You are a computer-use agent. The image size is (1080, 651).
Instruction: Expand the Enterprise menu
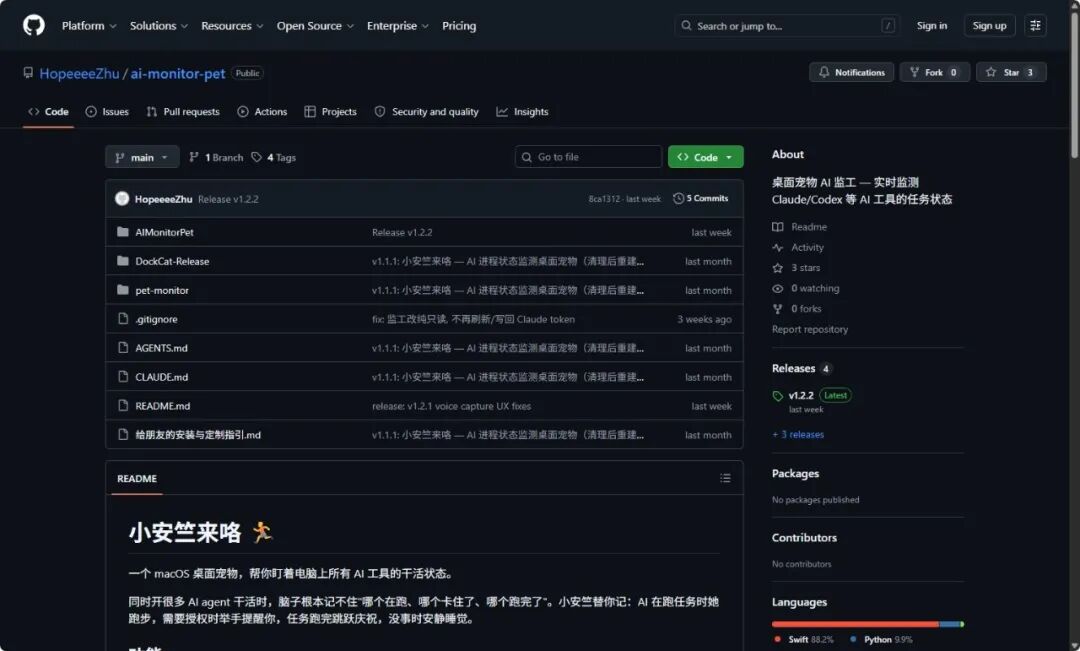[397, 25]
